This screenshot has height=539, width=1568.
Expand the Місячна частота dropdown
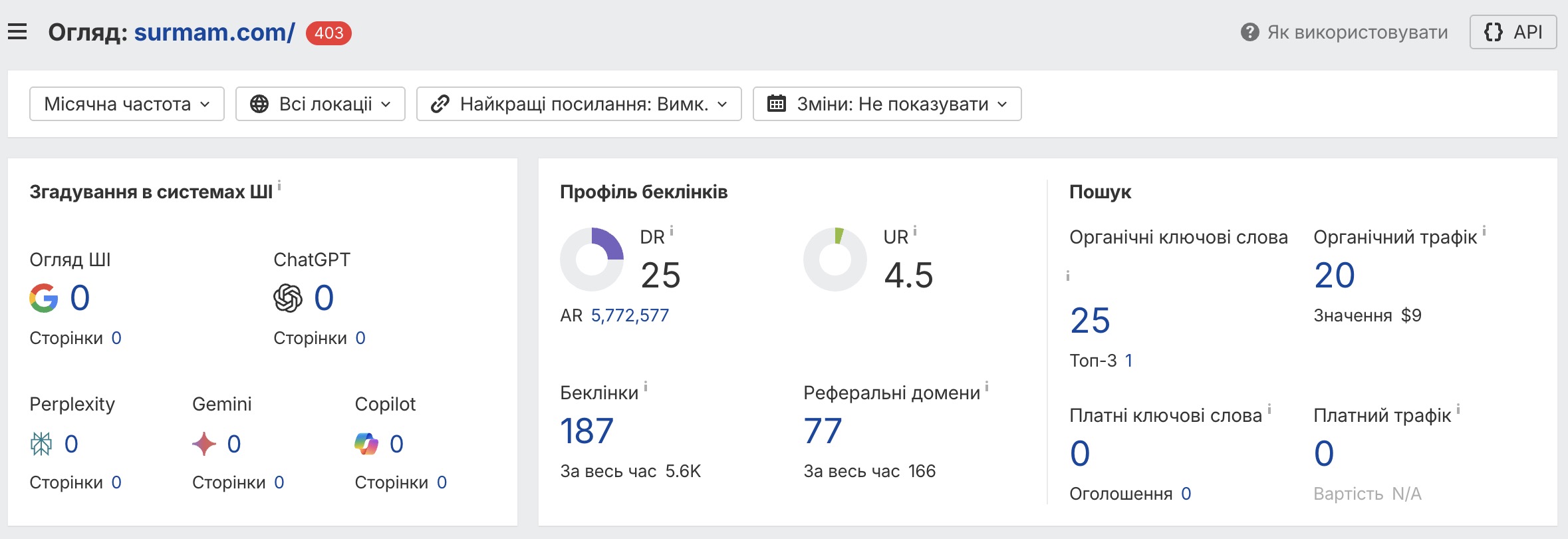coord(126,104)
